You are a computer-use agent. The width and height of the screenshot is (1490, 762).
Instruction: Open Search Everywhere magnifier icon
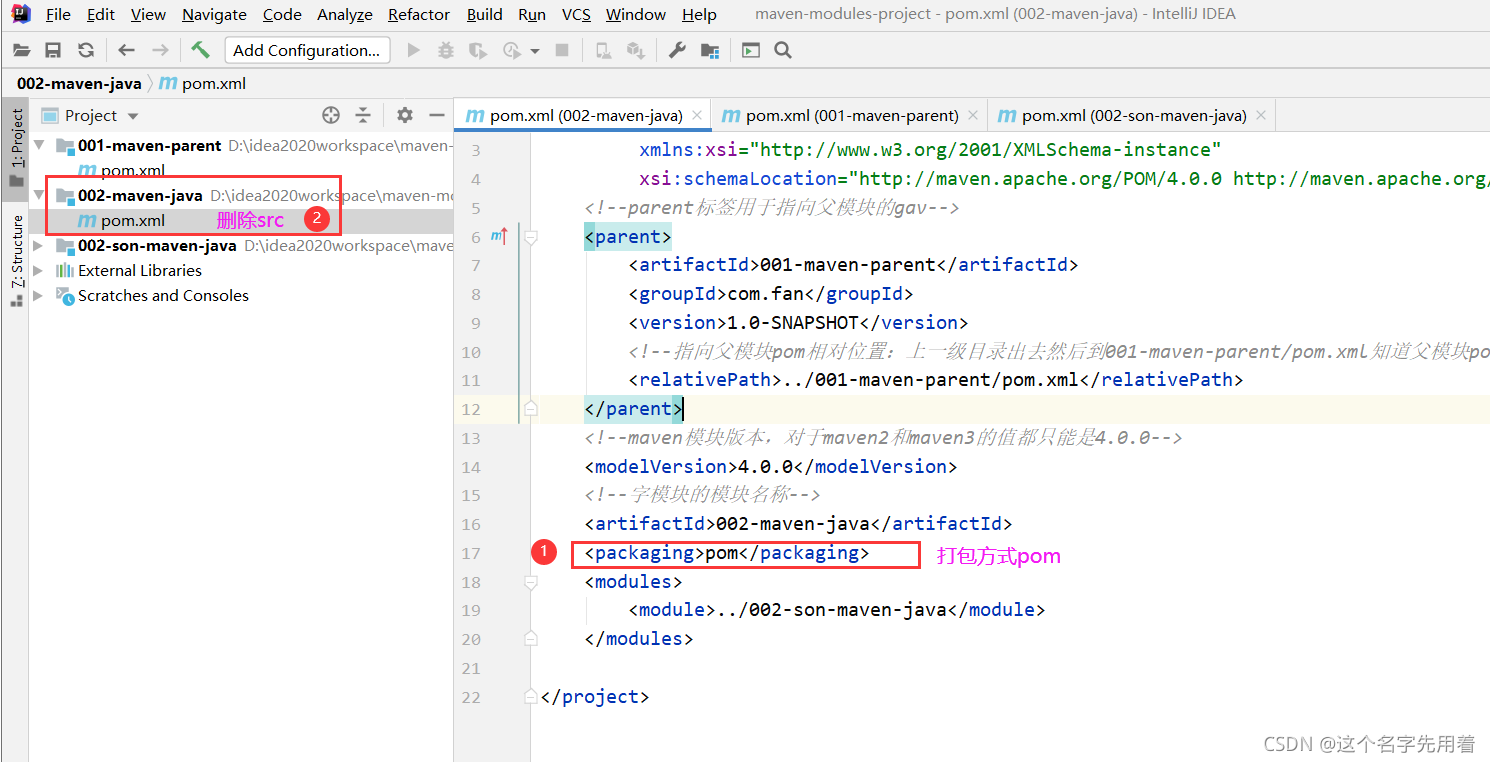[x=783, y=50]
